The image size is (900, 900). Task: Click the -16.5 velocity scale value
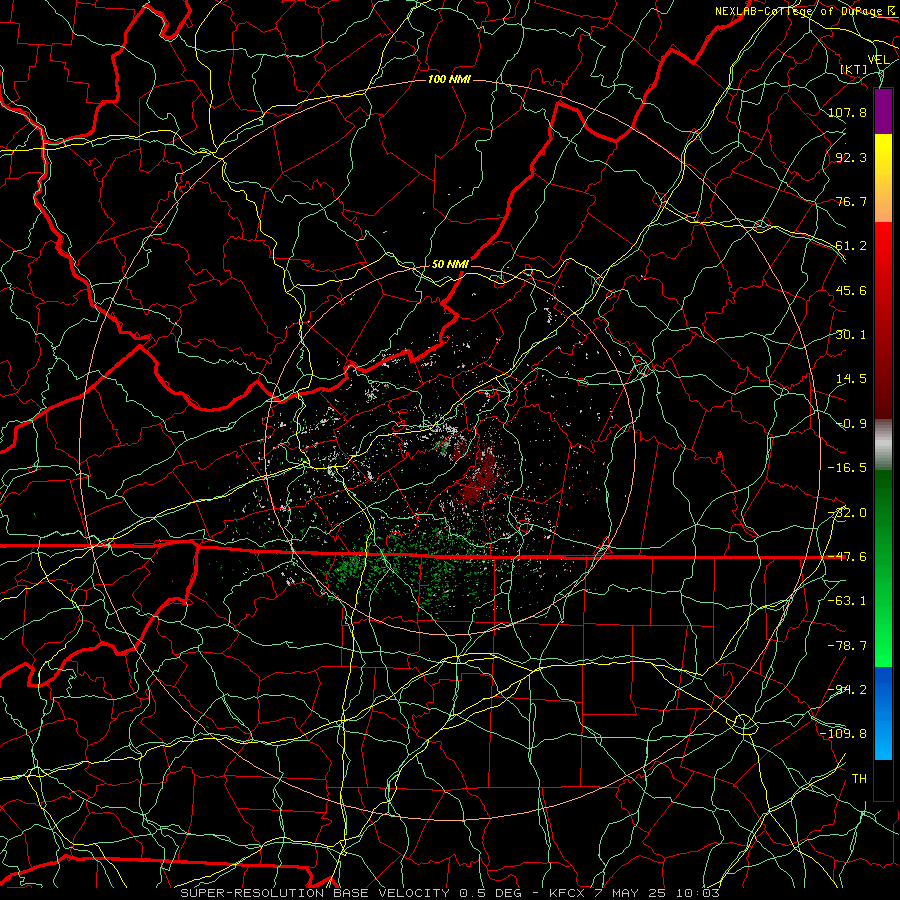point(847,468)
